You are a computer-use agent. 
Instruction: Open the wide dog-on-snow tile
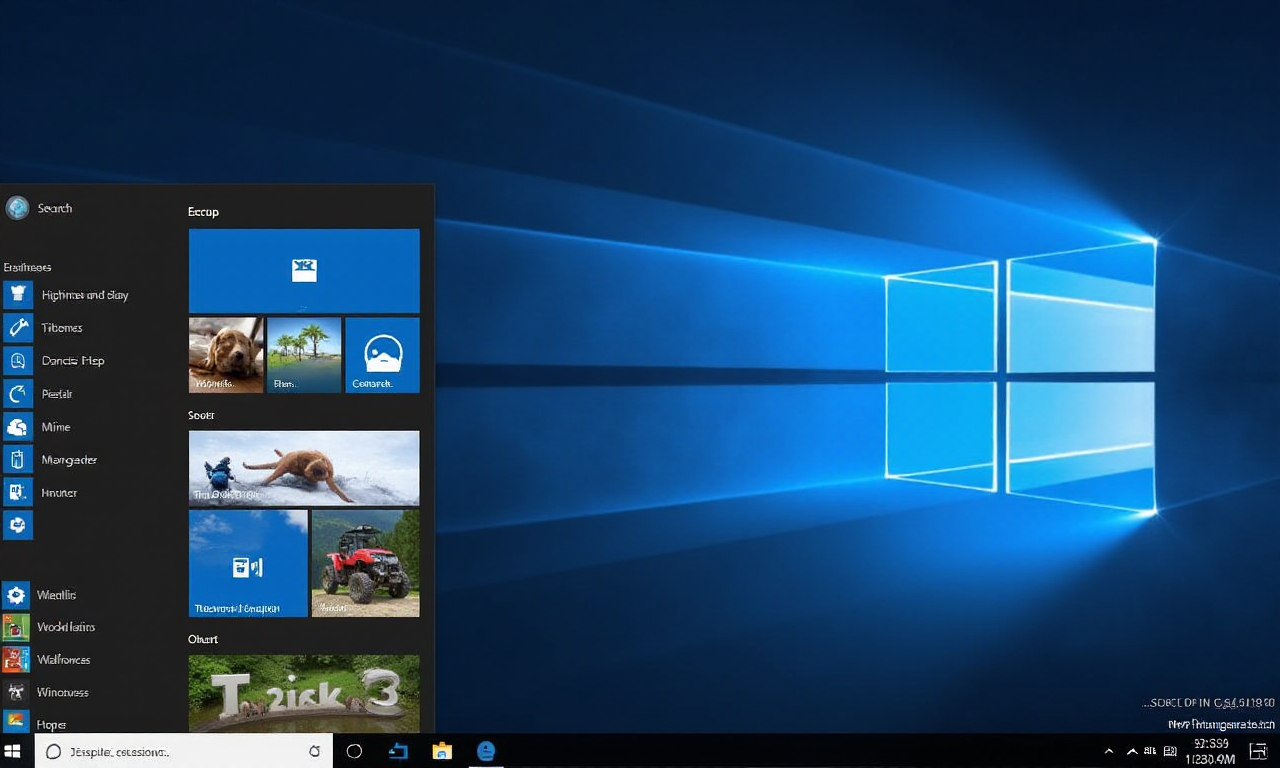[304, 468]
